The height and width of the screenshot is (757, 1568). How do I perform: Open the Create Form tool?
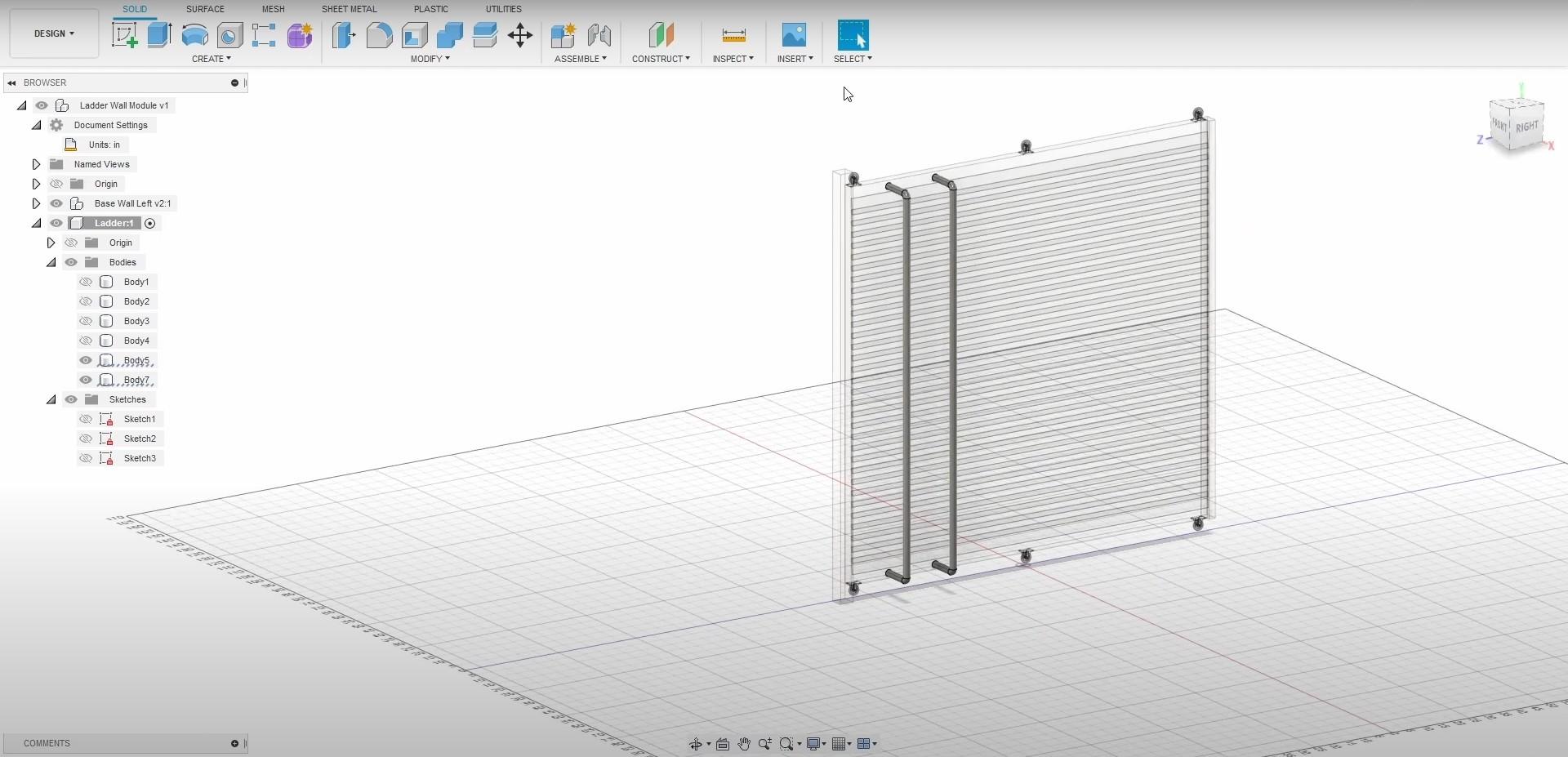click(x=300, y=35)
